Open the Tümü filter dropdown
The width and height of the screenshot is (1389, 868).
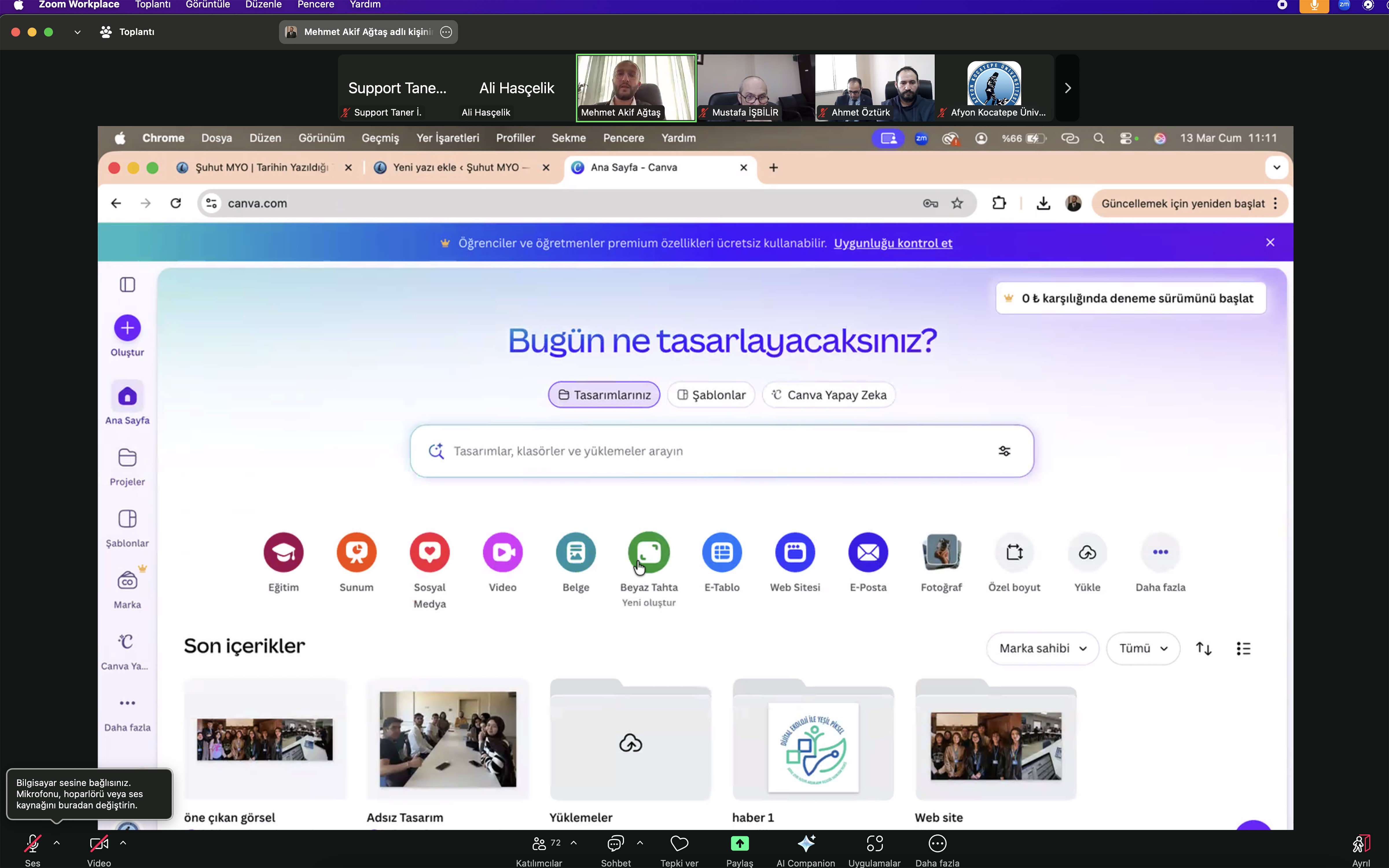(1143, 648)
